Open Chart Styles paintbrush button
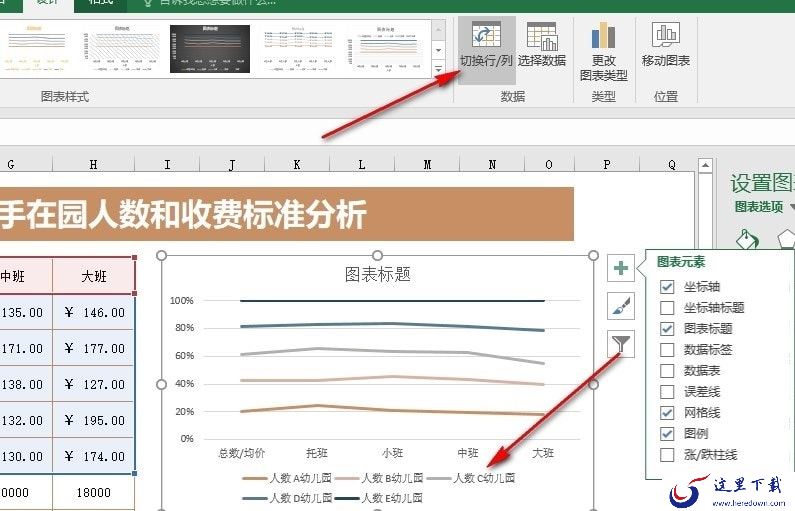This screenshot has width=795, height=511. [x=621, y=306]
